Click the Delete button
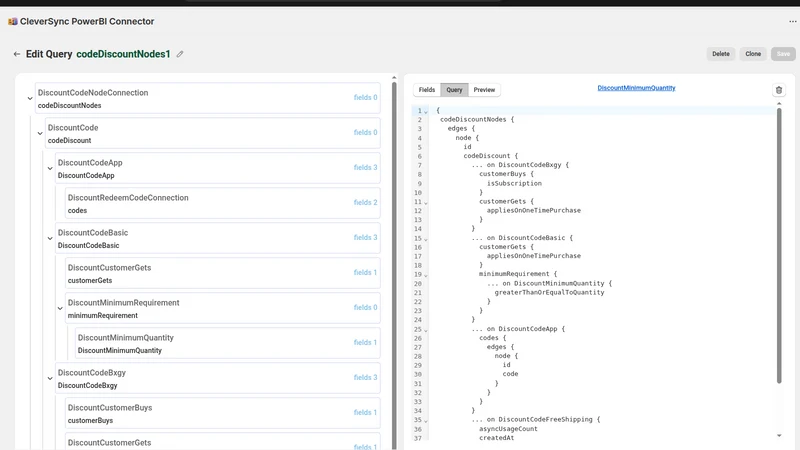 tap(721, 54)
